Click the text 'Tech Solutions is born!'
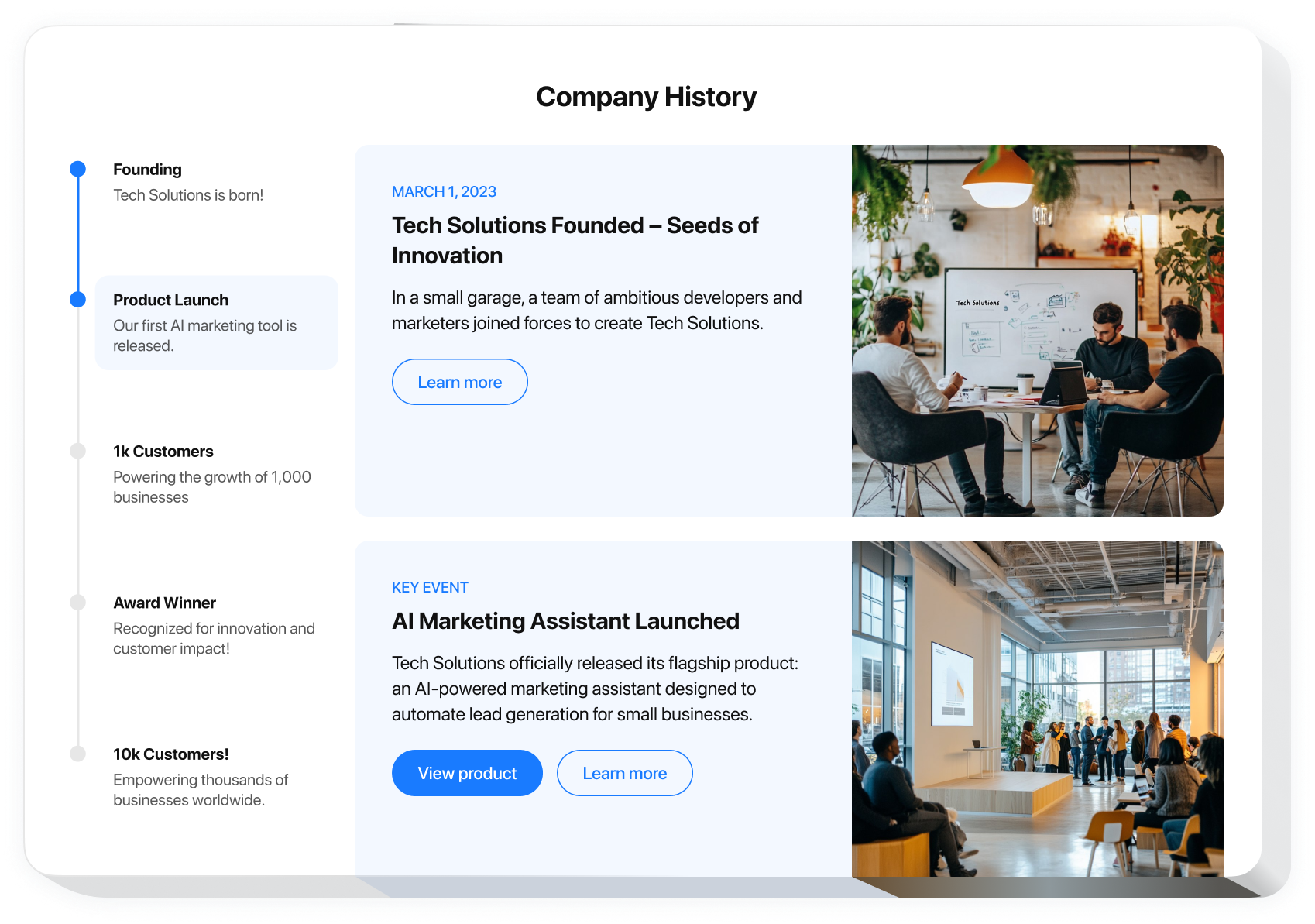 pyautogui.click(x=188, y=195)
